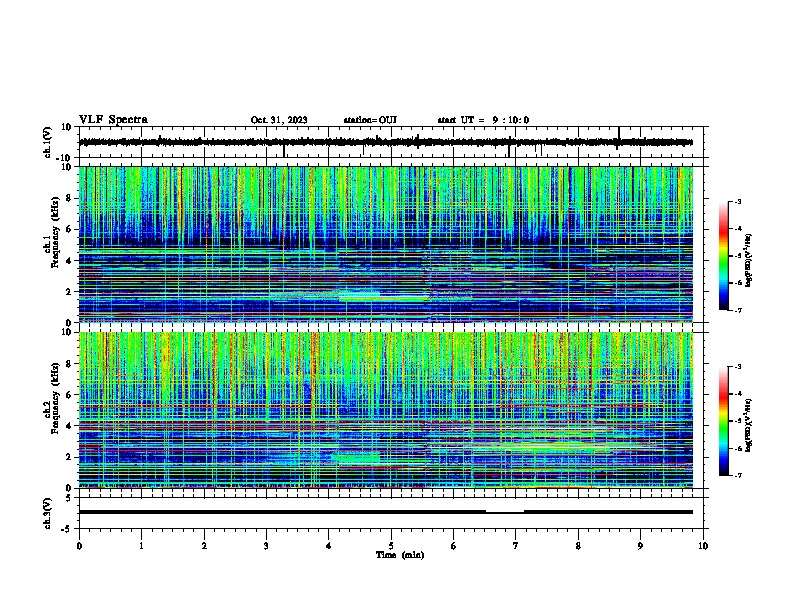Click time axis tick label "8"
This screenshot has width=792, height=612.
point(578,546)
